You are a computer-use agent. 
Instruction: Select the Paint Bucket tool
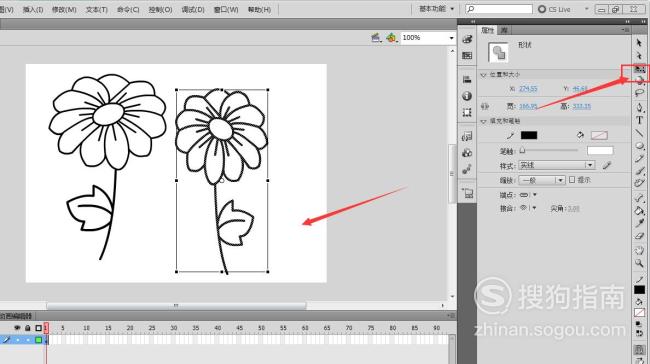639,211
